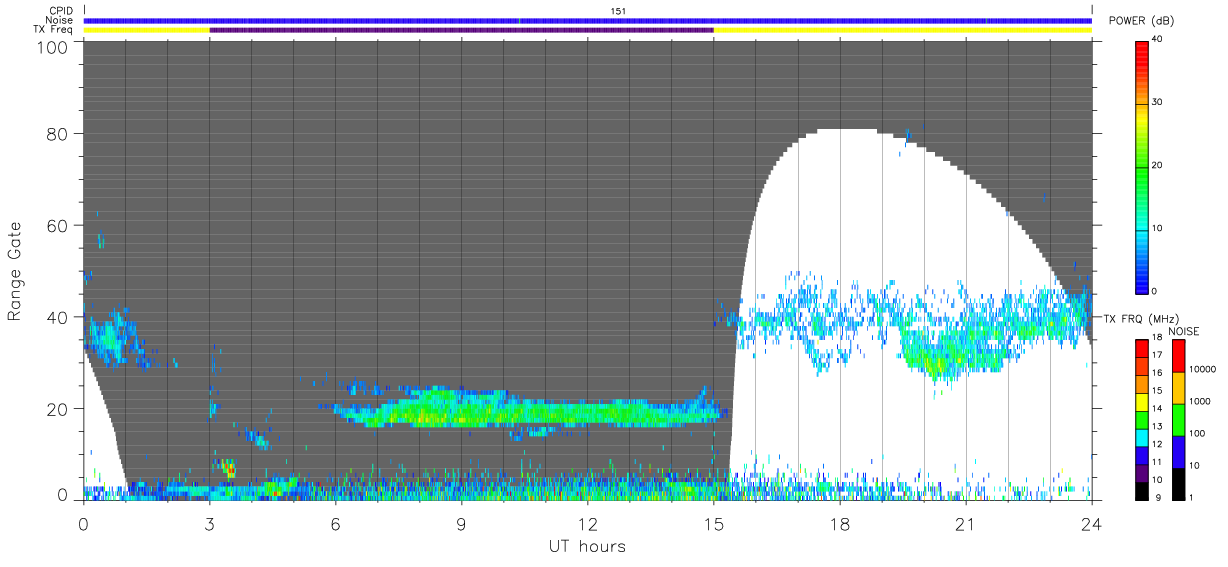The image size is (1228, 567).
Task: Click the 100 label on NOISE legend
Action: 1195,433
